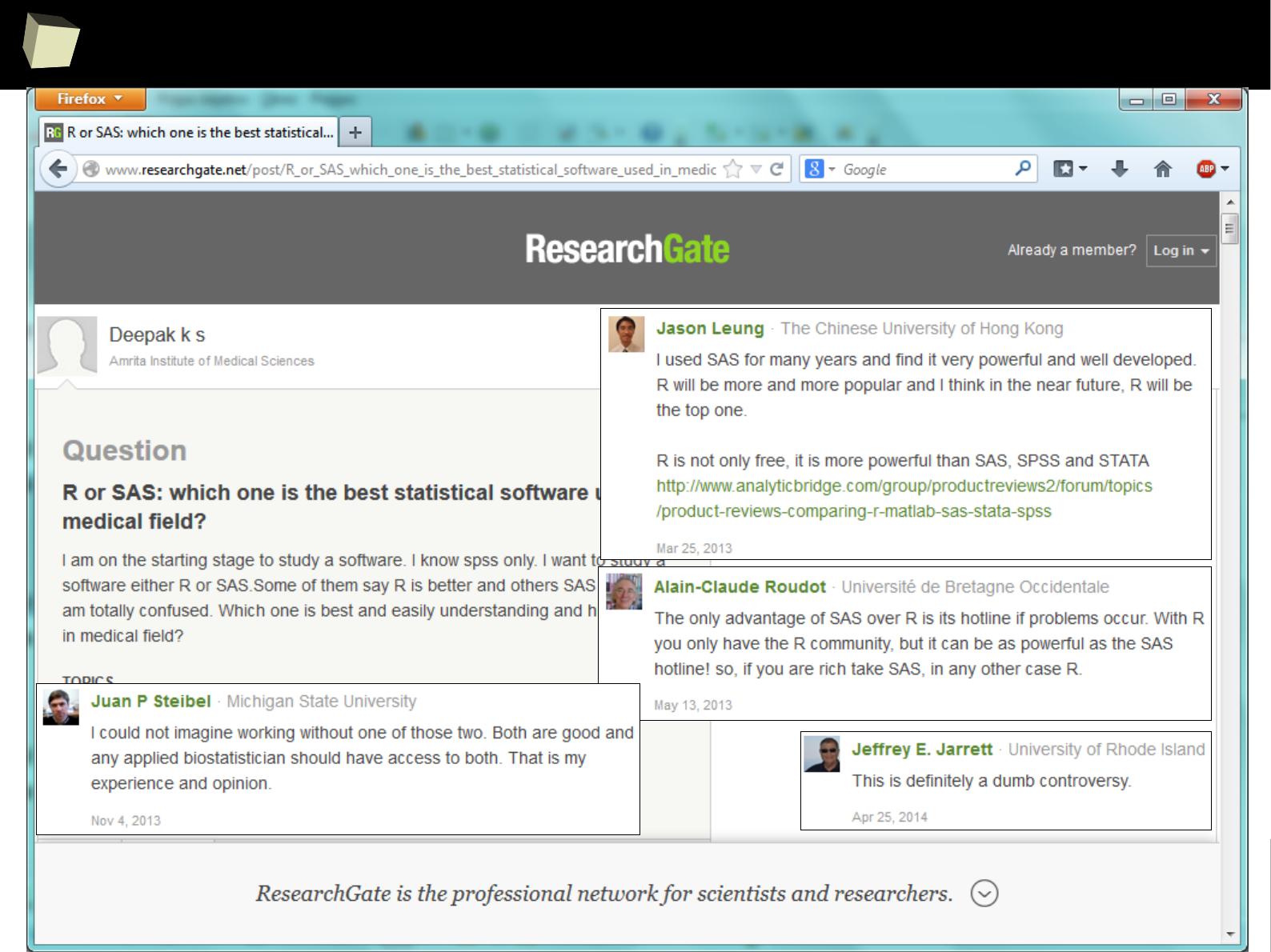Open the analyticbridge.com product reviews link

coord(904,498)
